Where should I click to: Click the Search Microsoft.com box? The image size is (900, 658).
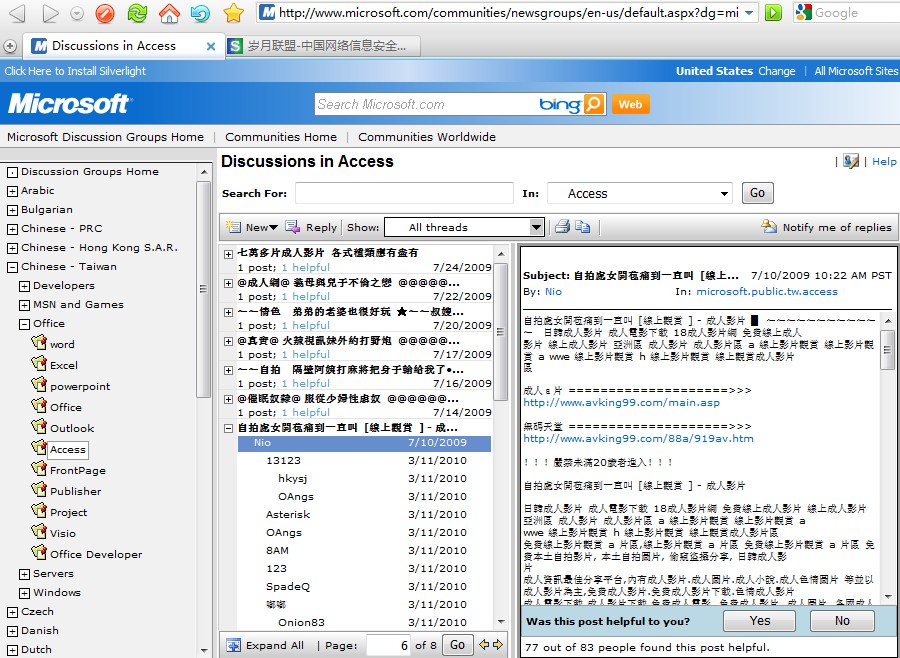[x=425, y=104]
